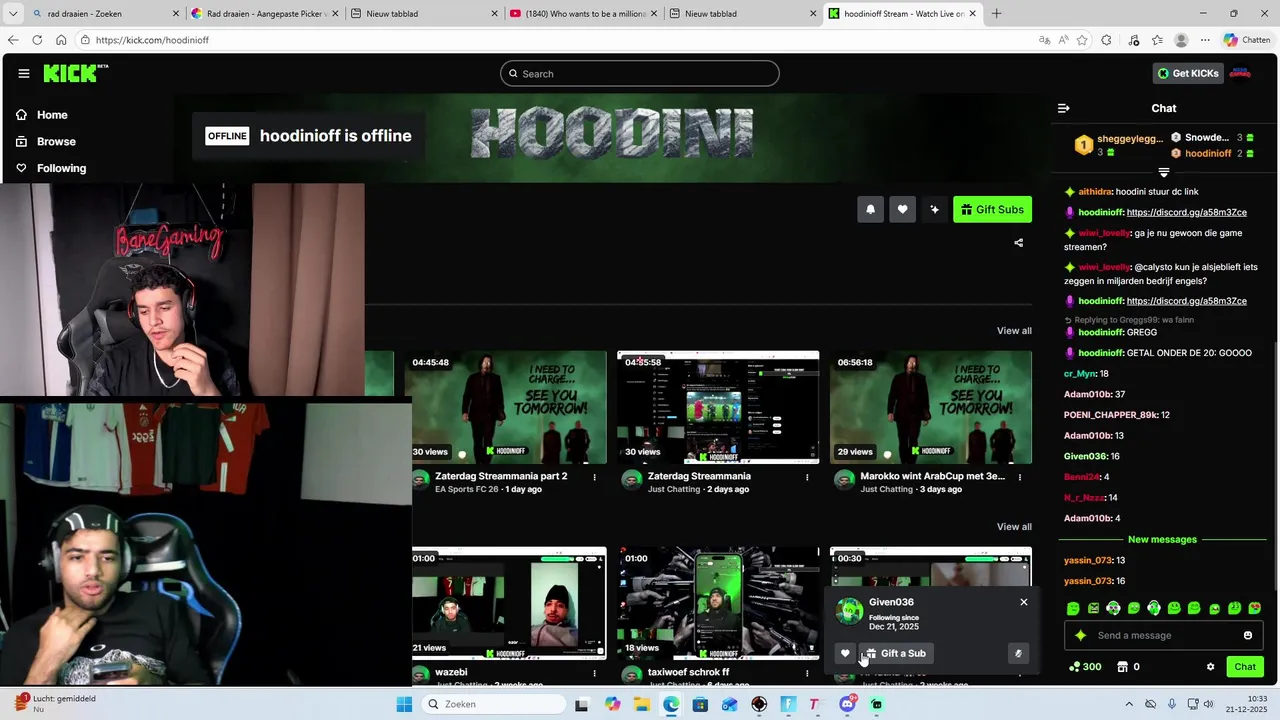This screenshot has width=1280, height=720.
Task: Show hidden system tray icons
Action: click(1129, 704)
